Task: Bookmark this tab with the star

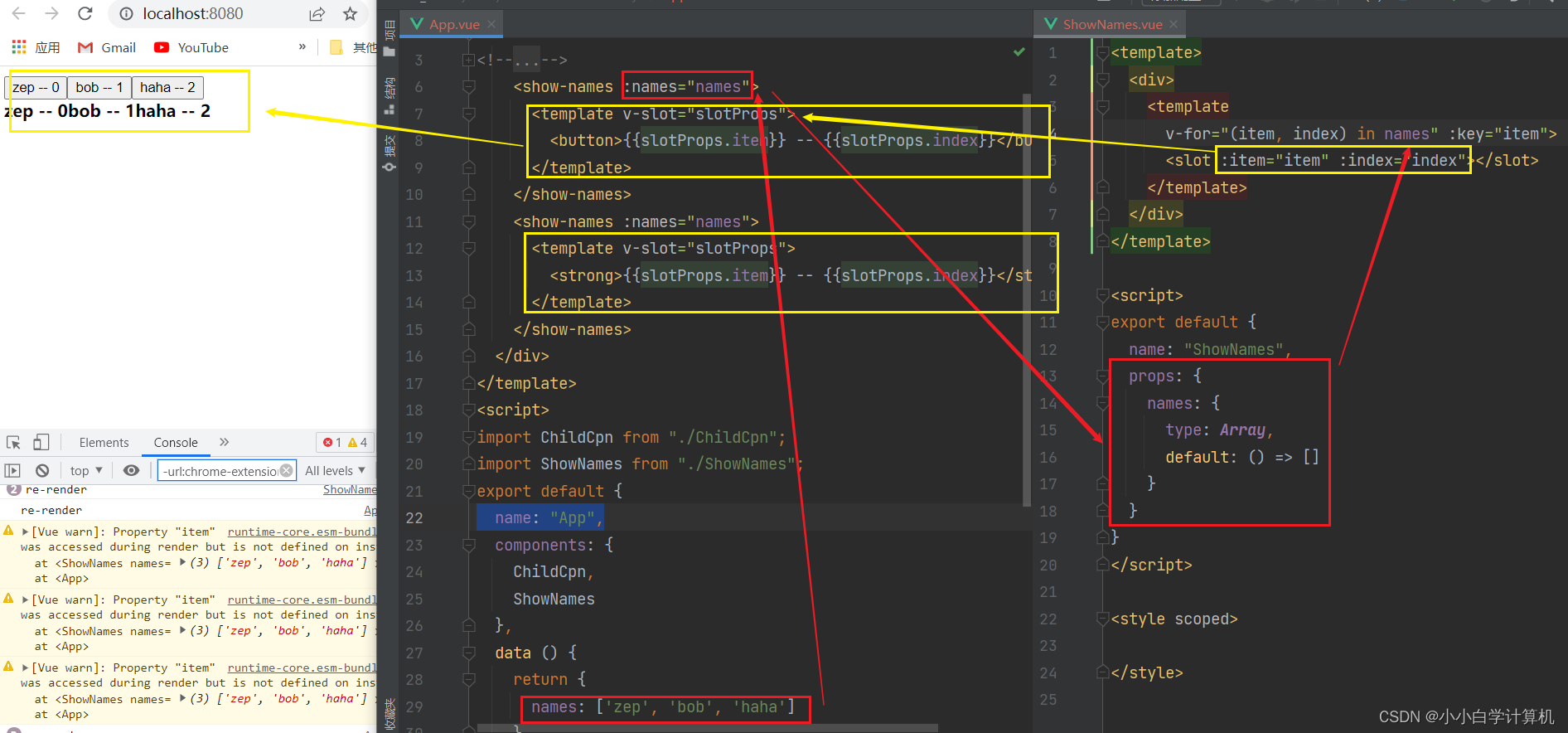Action: [350, 14]
